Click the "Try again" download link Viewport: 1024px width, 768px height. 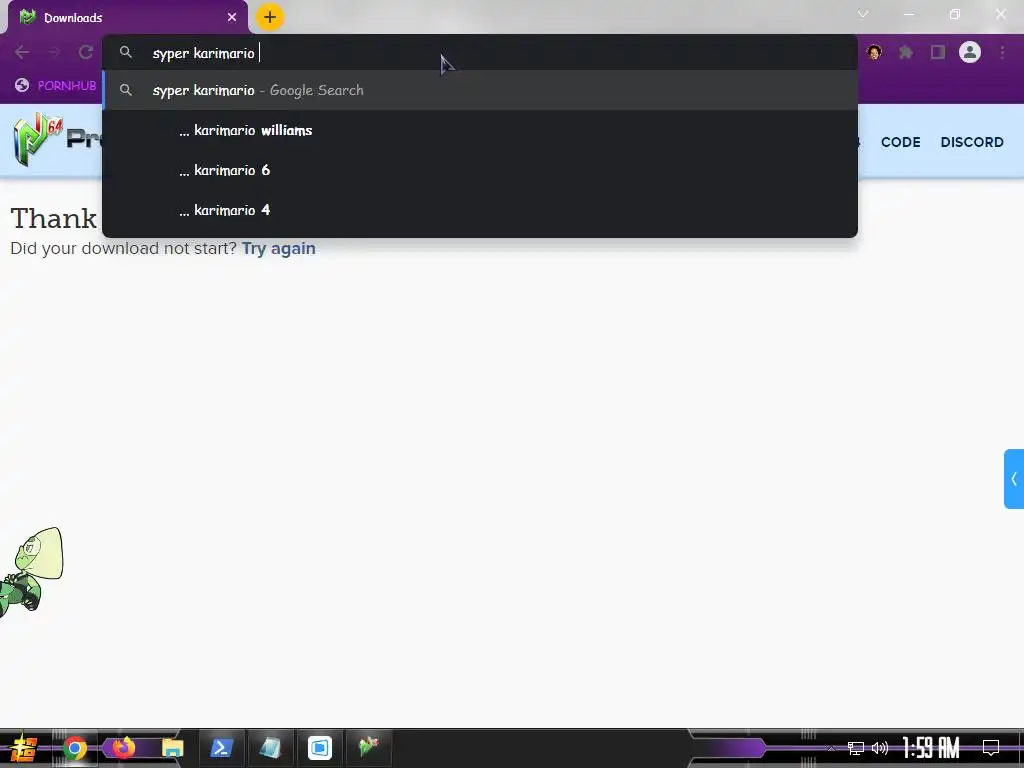coord(279,249)
